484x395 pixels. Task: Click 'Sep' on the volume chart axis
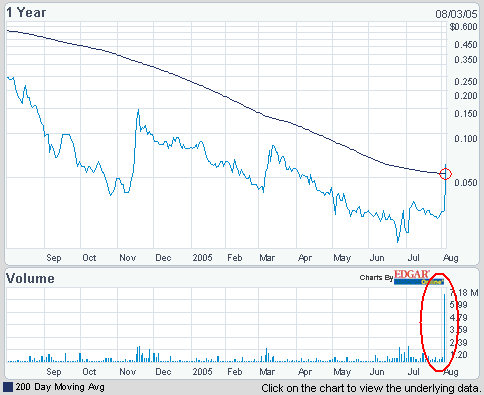click(x=54, y=372)
